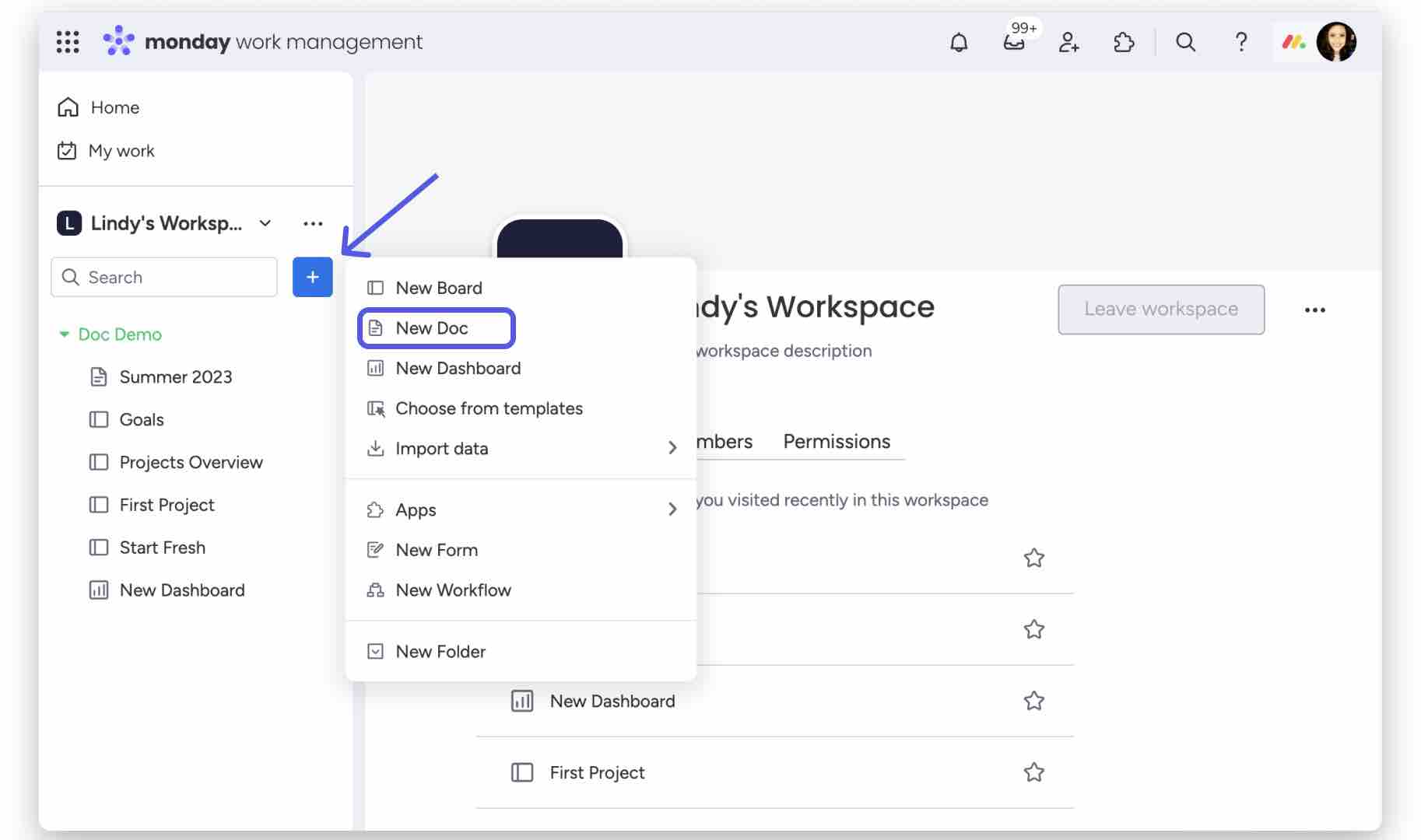Viewport: 1421px width, 840px height.
Task: Toggle the topmost favorite star in recent items
Action: coord(1034,558)
